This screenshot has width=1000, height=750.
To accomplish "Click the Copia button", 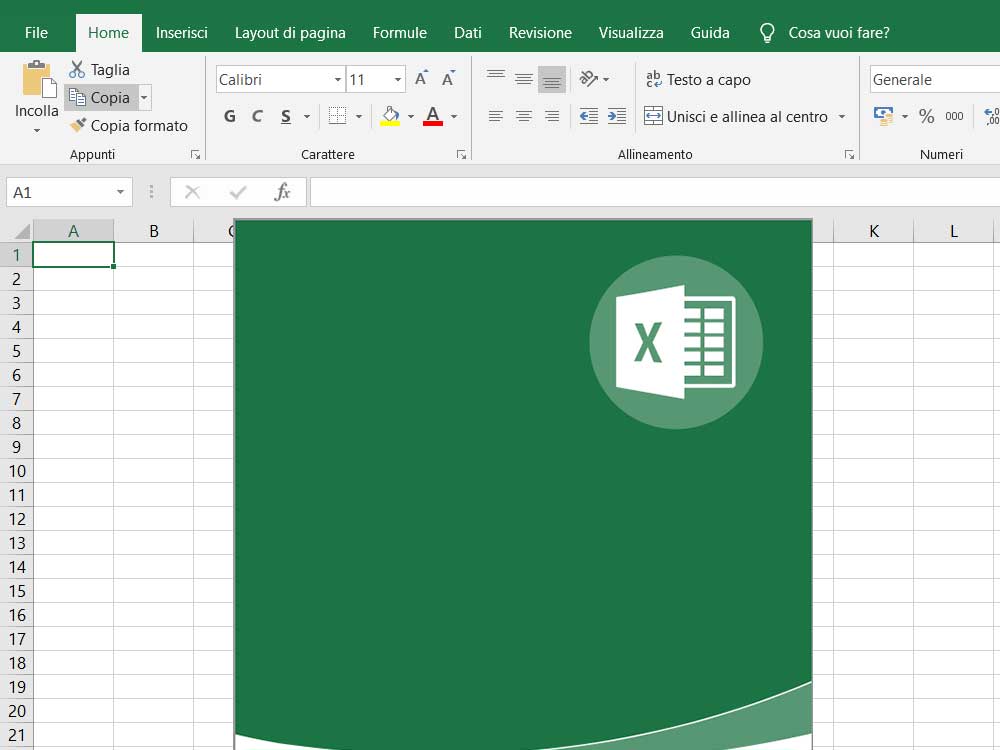I will [101, 98].
